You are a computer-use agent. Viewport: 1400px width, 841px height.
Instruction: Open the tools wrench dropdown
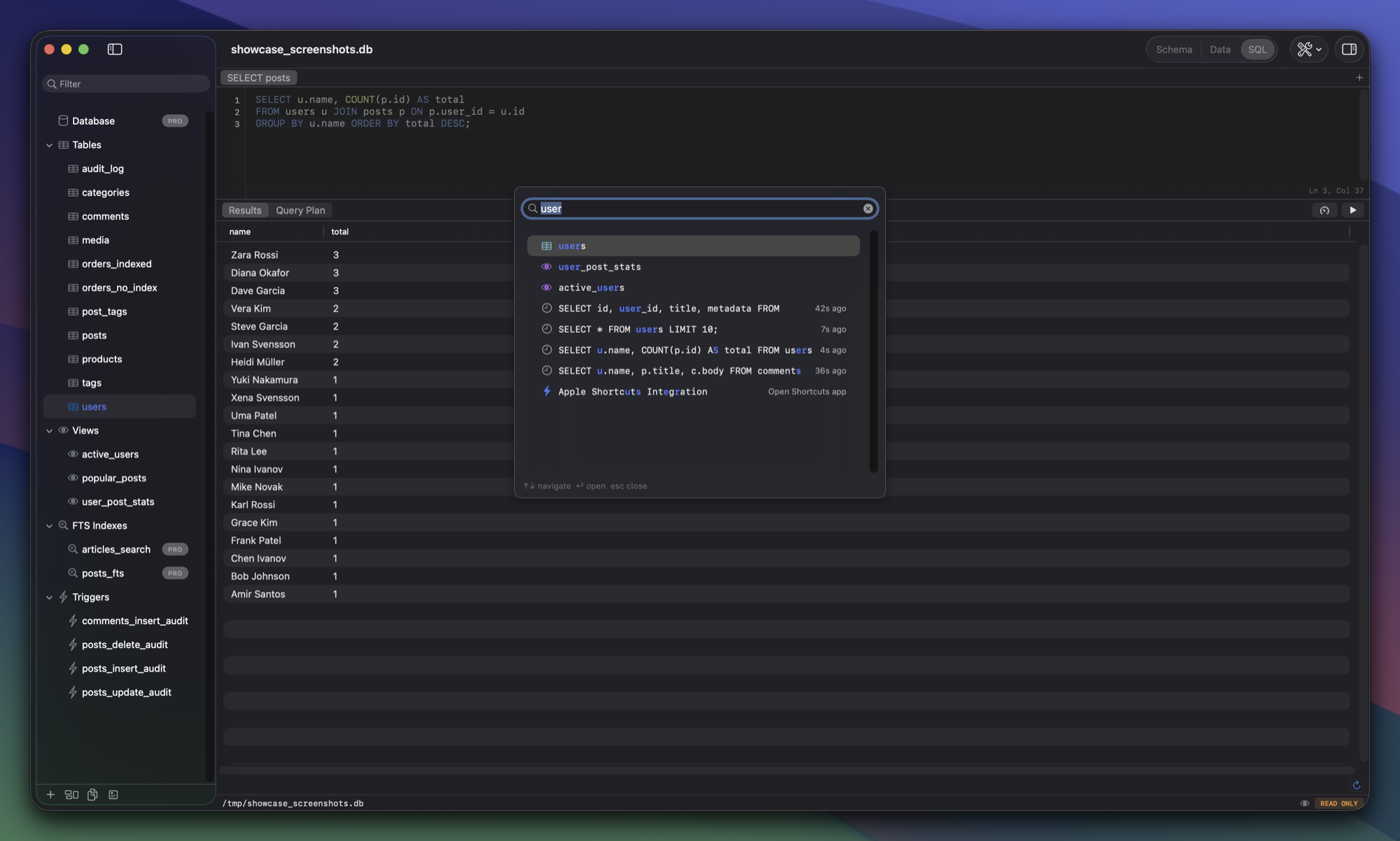click(1309, 49)
